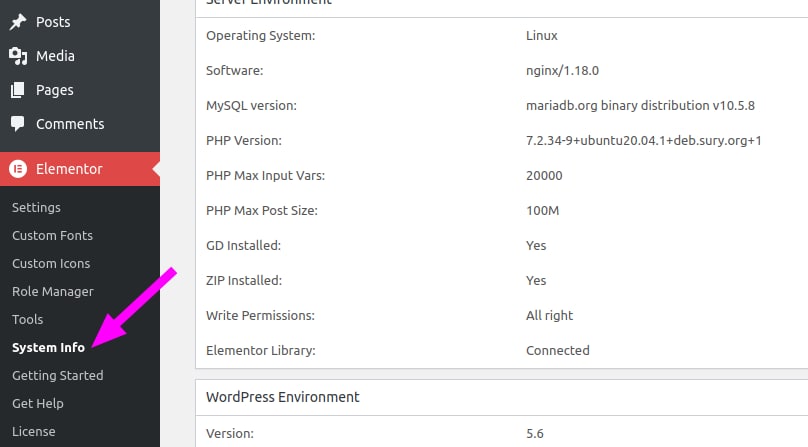Click the PHP Max Post Size label
The height and width of the screenshot is (447, 808).
point(262,210)
